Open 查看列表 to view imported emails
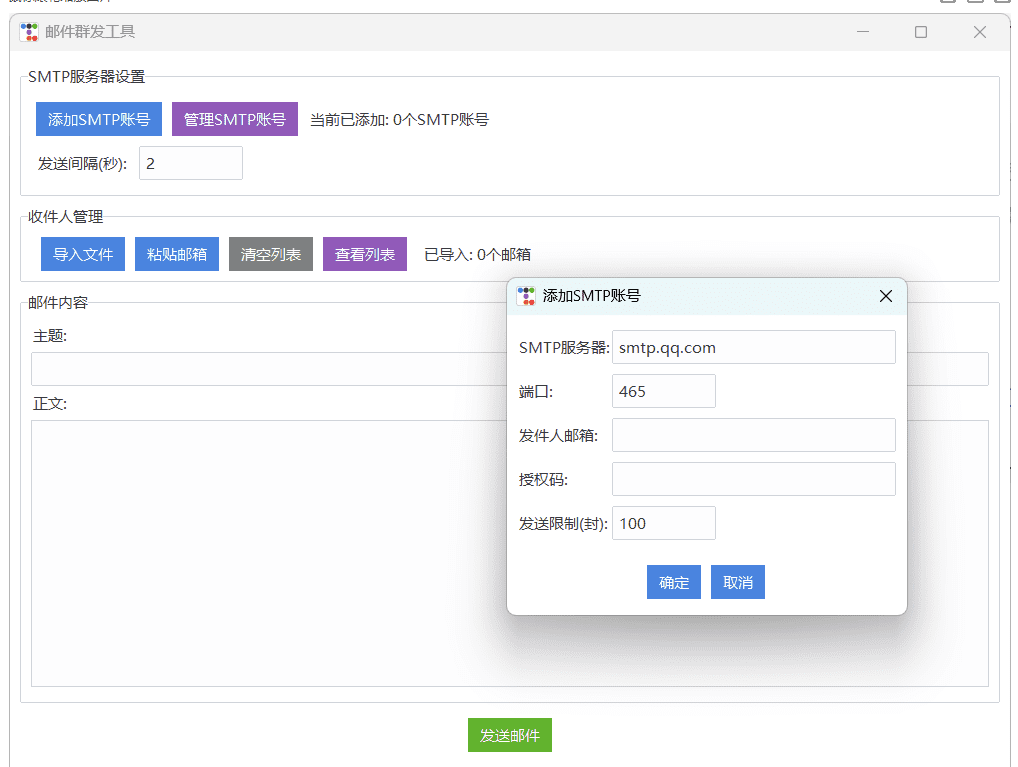The height and width of the screenshot is (767, 1018). (364, 254)
